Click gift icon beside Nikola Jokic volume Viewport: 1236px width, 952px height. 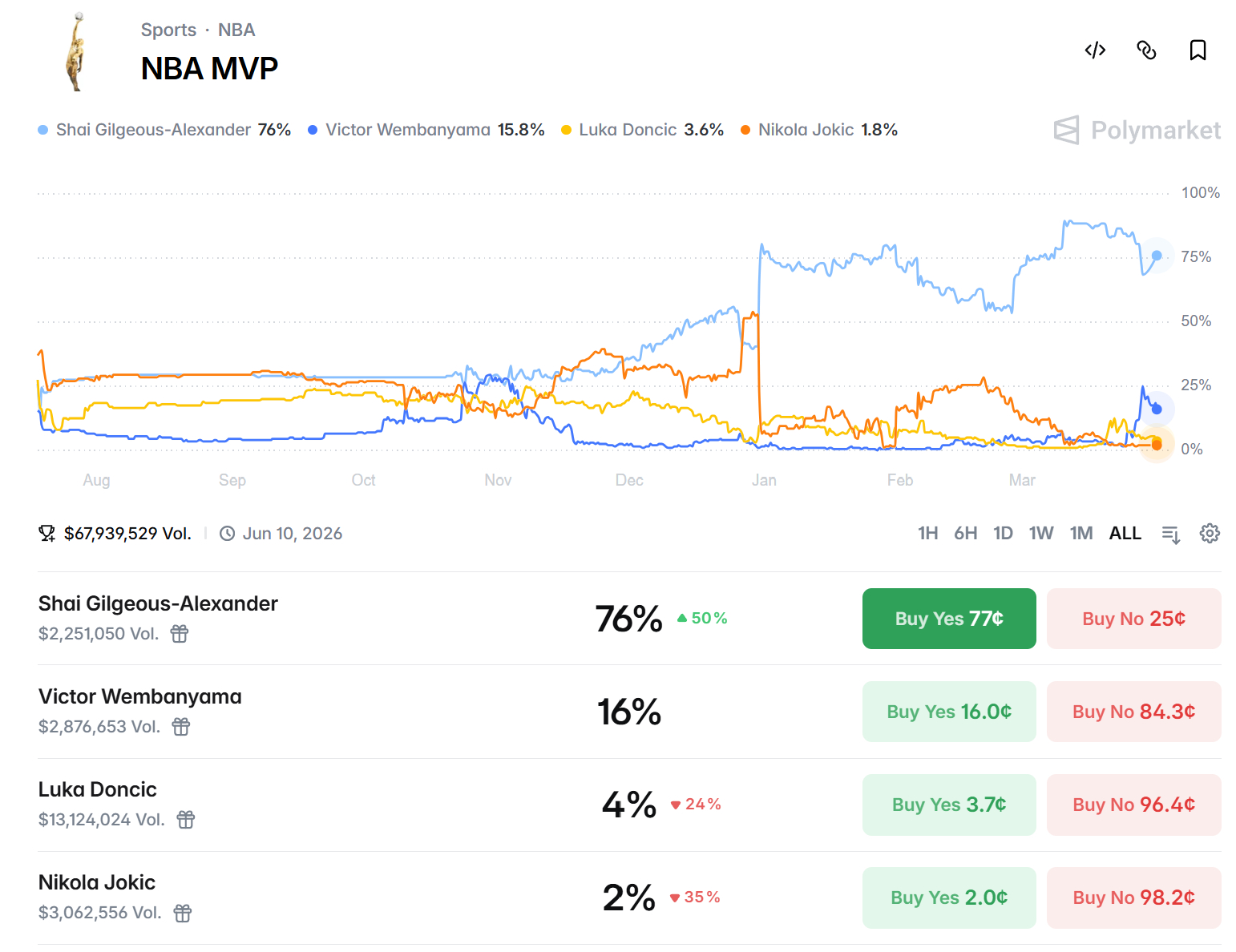(183, 913)
